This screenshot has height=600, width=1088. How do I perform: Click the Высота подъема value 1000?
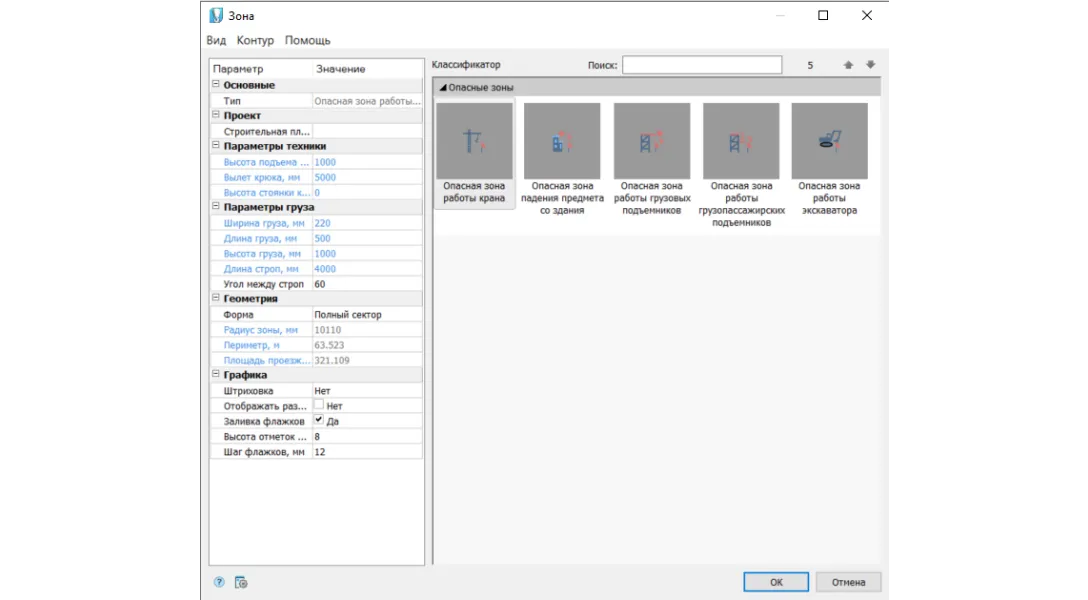click(367, 162)
